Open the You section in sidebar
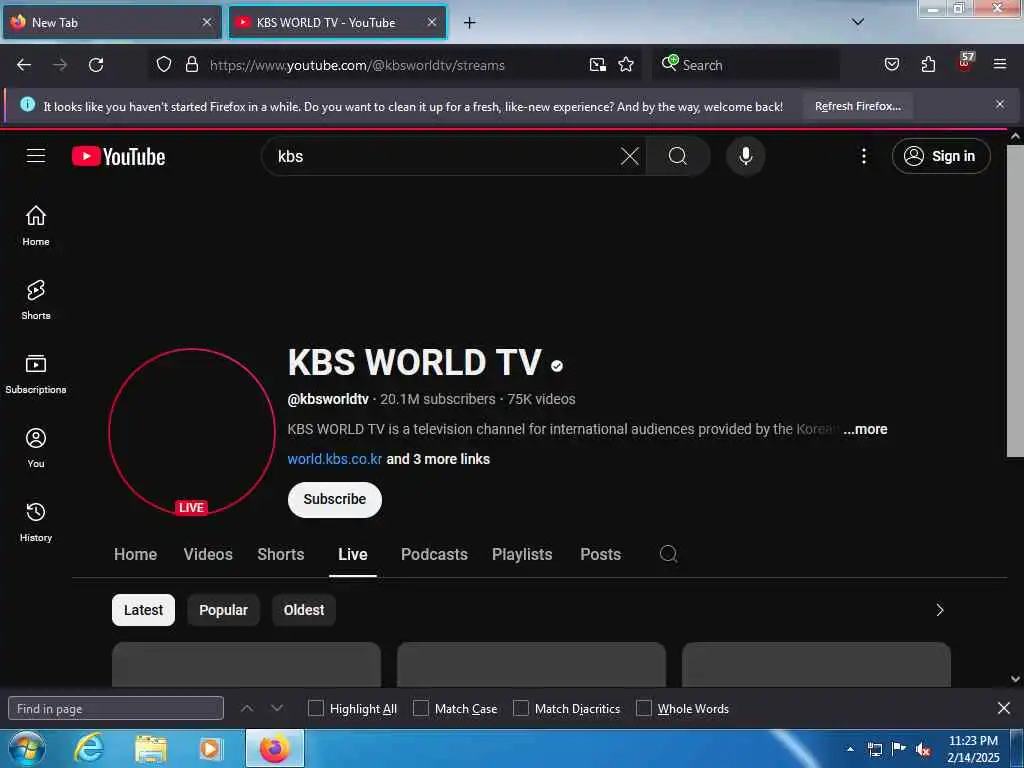 36,448
